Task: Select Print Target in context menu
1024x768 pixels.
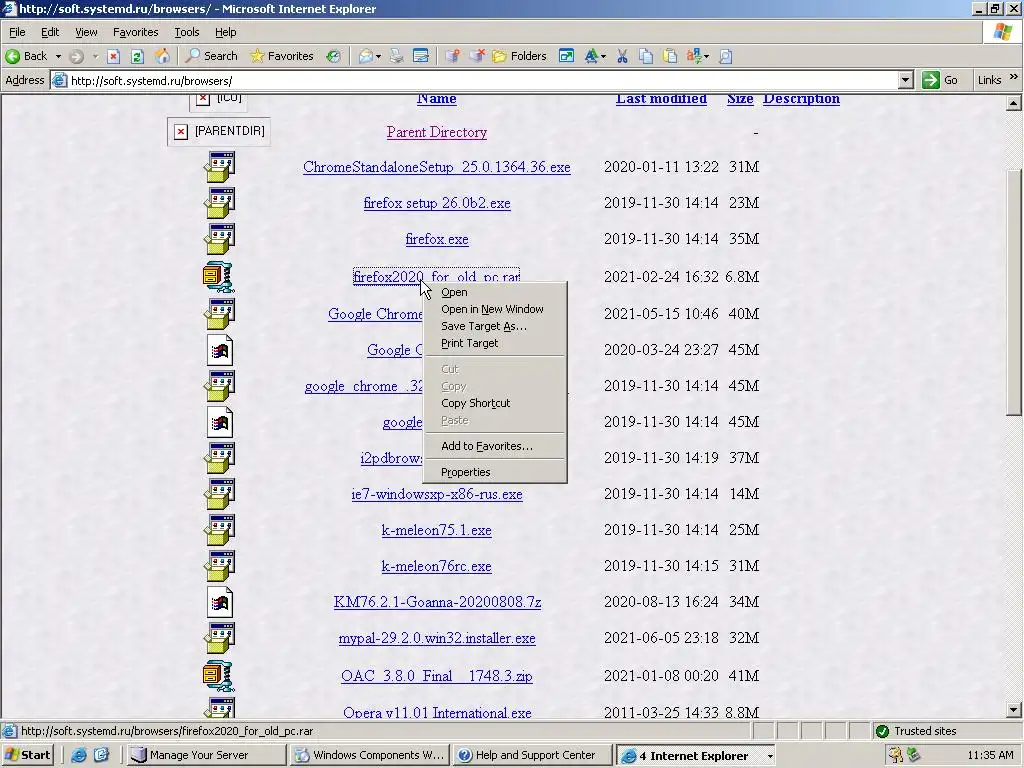Action: [495, 343]
